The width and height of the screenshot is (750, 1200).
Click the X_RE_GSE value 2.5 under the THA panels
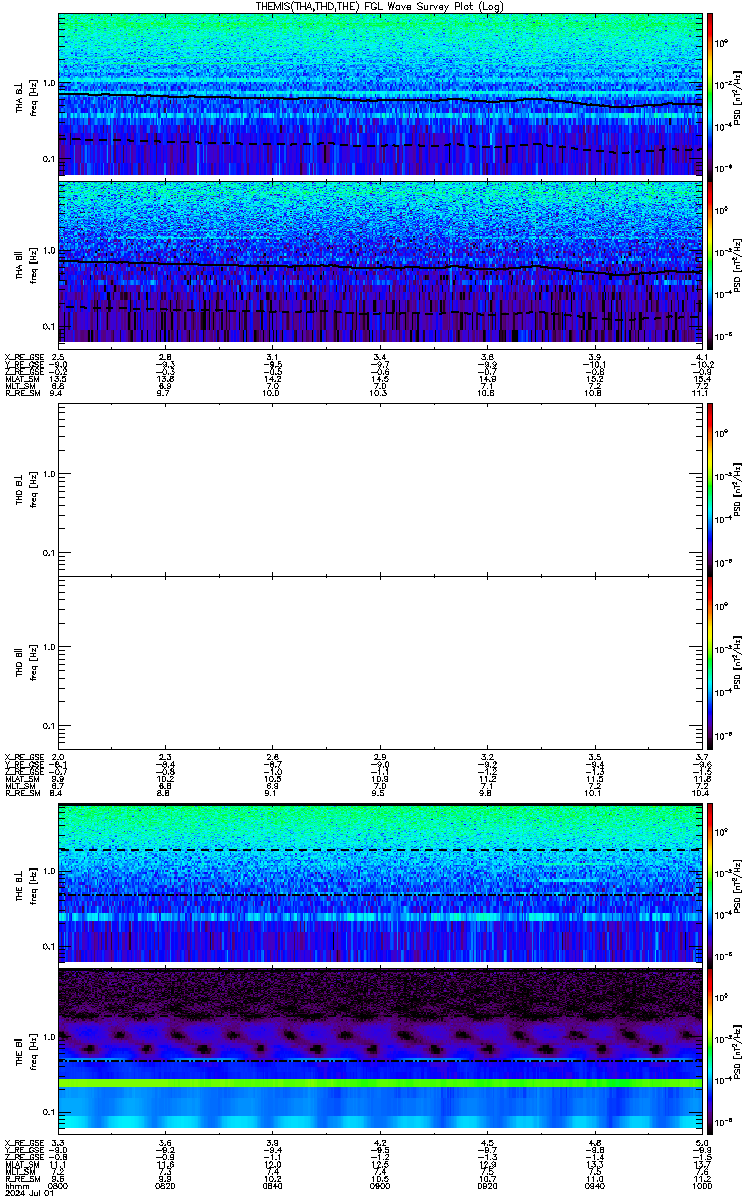[x=59, y=357]
